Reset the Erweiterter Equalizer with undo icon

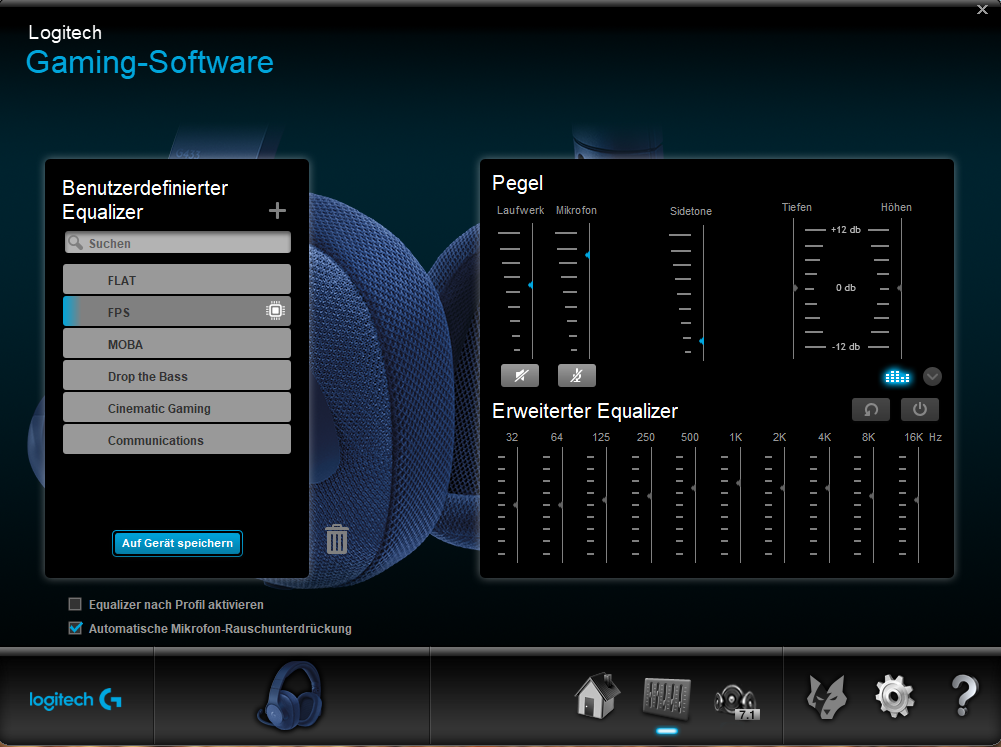pos(871,409)
